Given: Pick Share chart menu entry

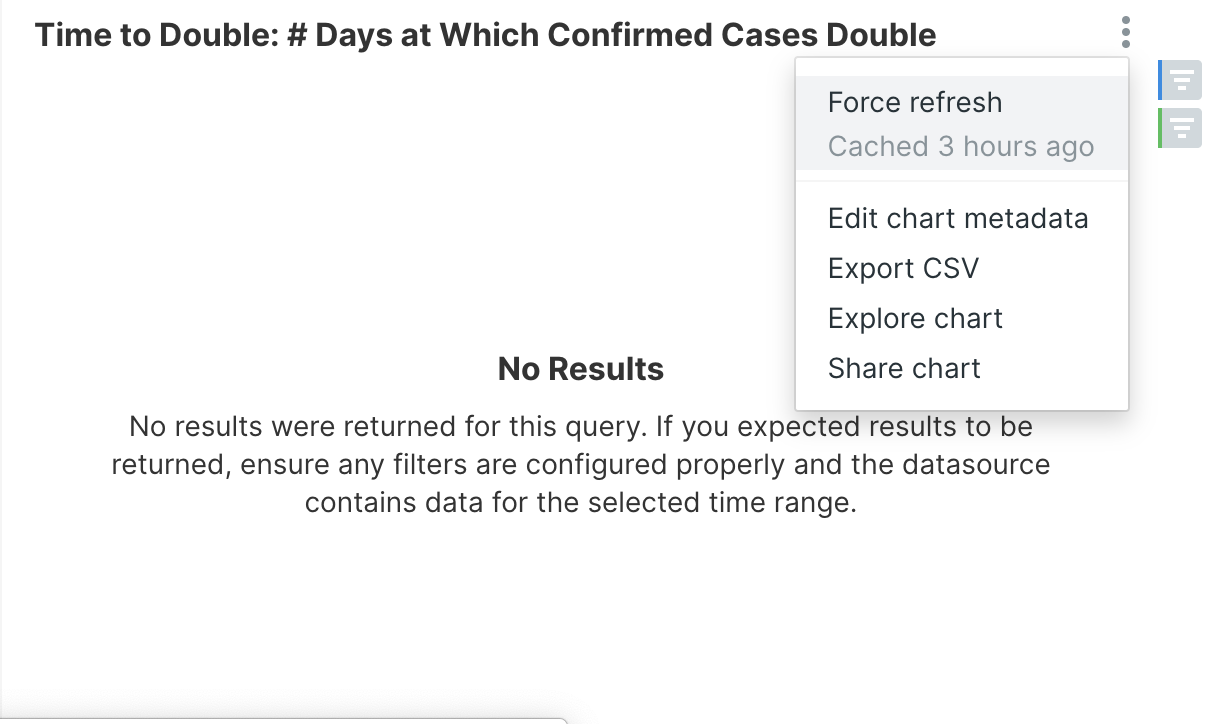Looking at the screenshot, I should point(903,369).
